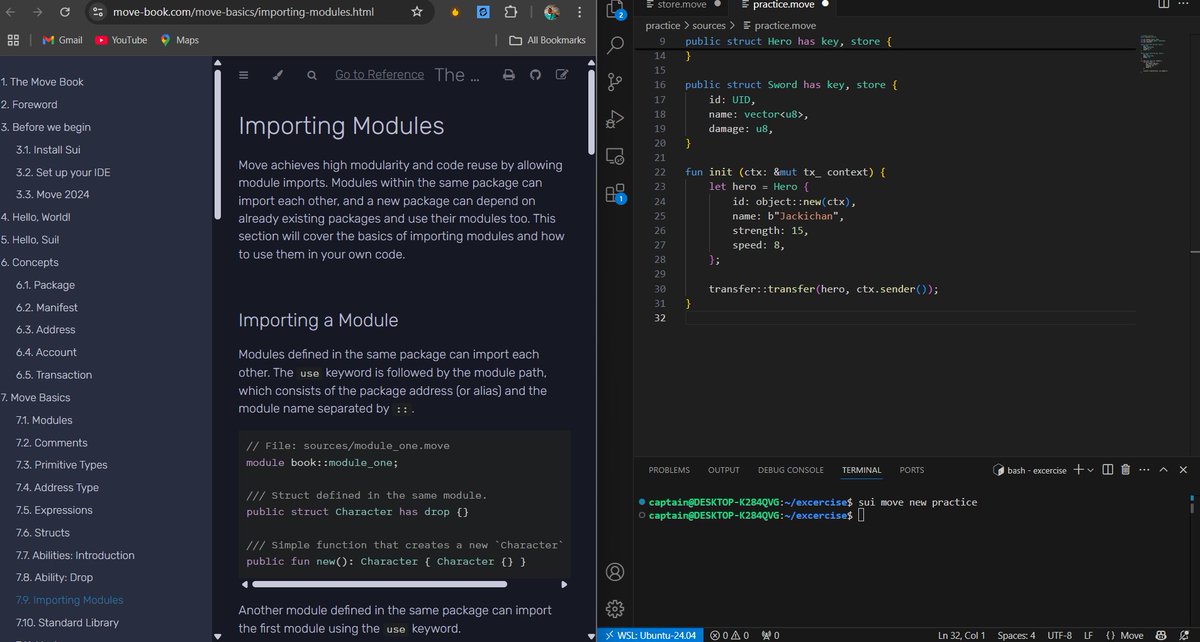Click the flame extension icon in Chrome
This screenshot has width=1200, height=642.
point(456,13)
